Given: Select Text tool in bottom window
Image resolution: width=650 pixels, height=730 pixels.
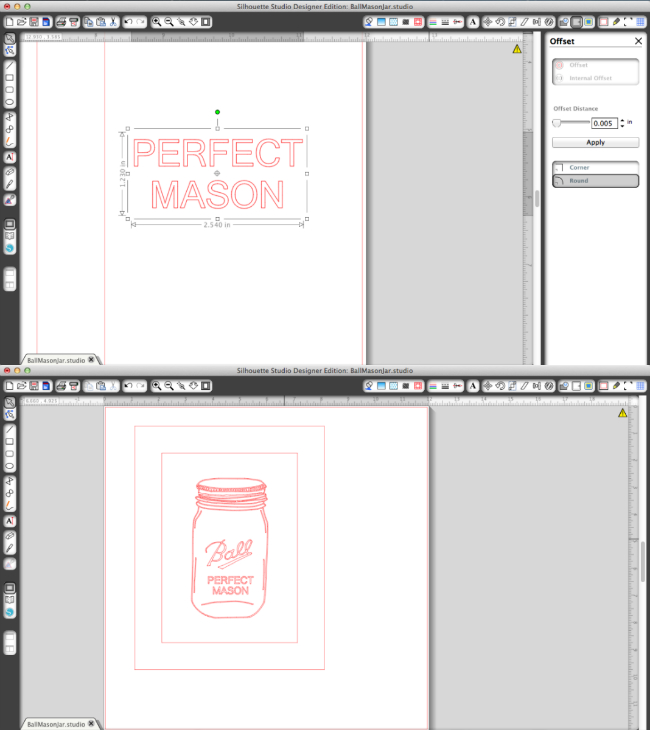Looking at the screenshot, I should [9, 521].
